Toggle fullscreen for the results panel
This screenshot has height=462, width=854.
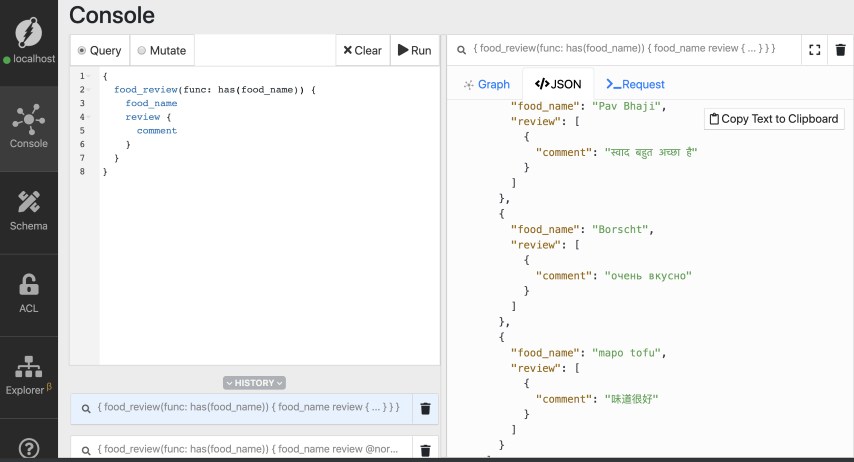coord(814,49)
